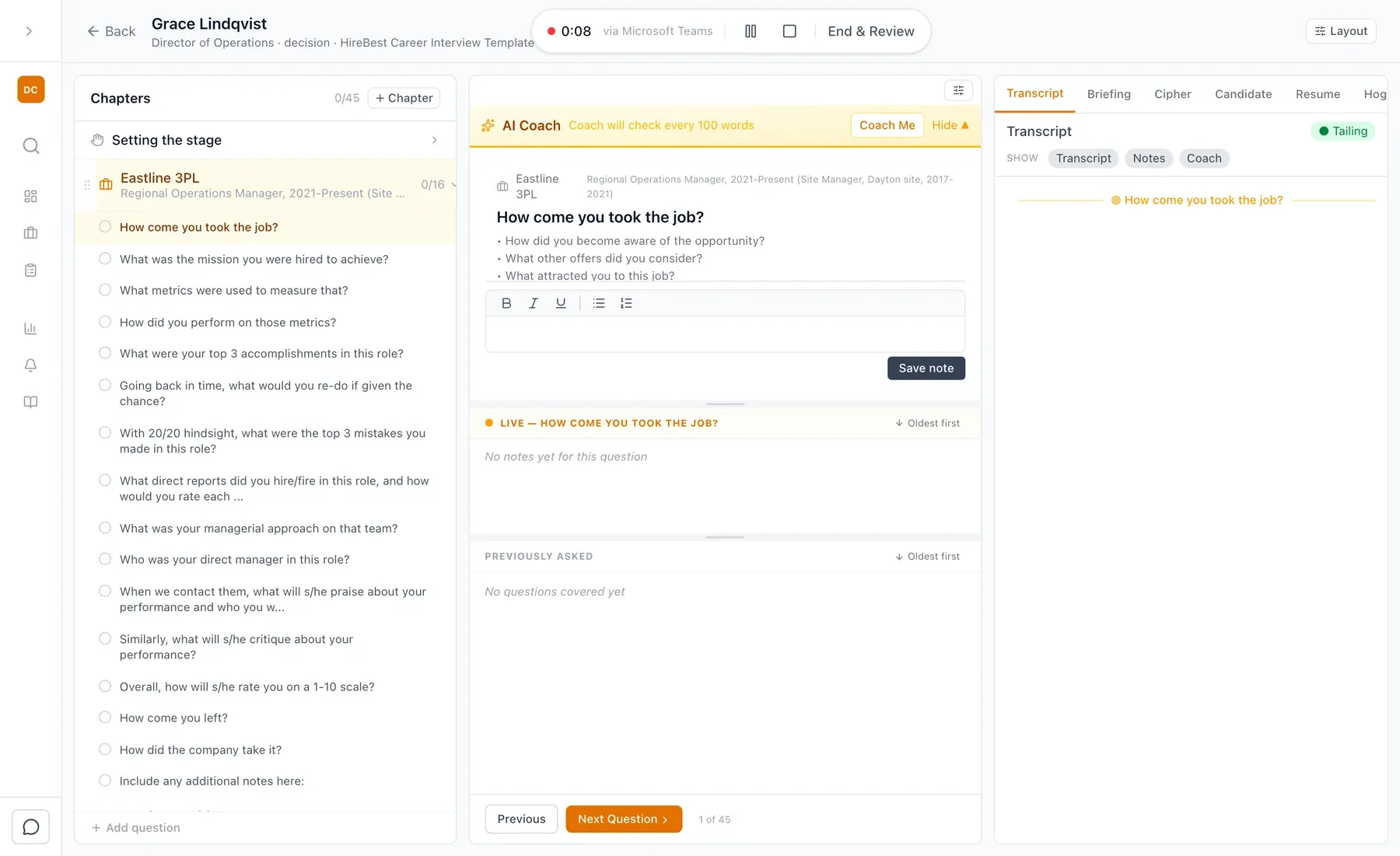Mark 'Going back in time' question complete
This screenshot has width=1400, height=856.
105,384
